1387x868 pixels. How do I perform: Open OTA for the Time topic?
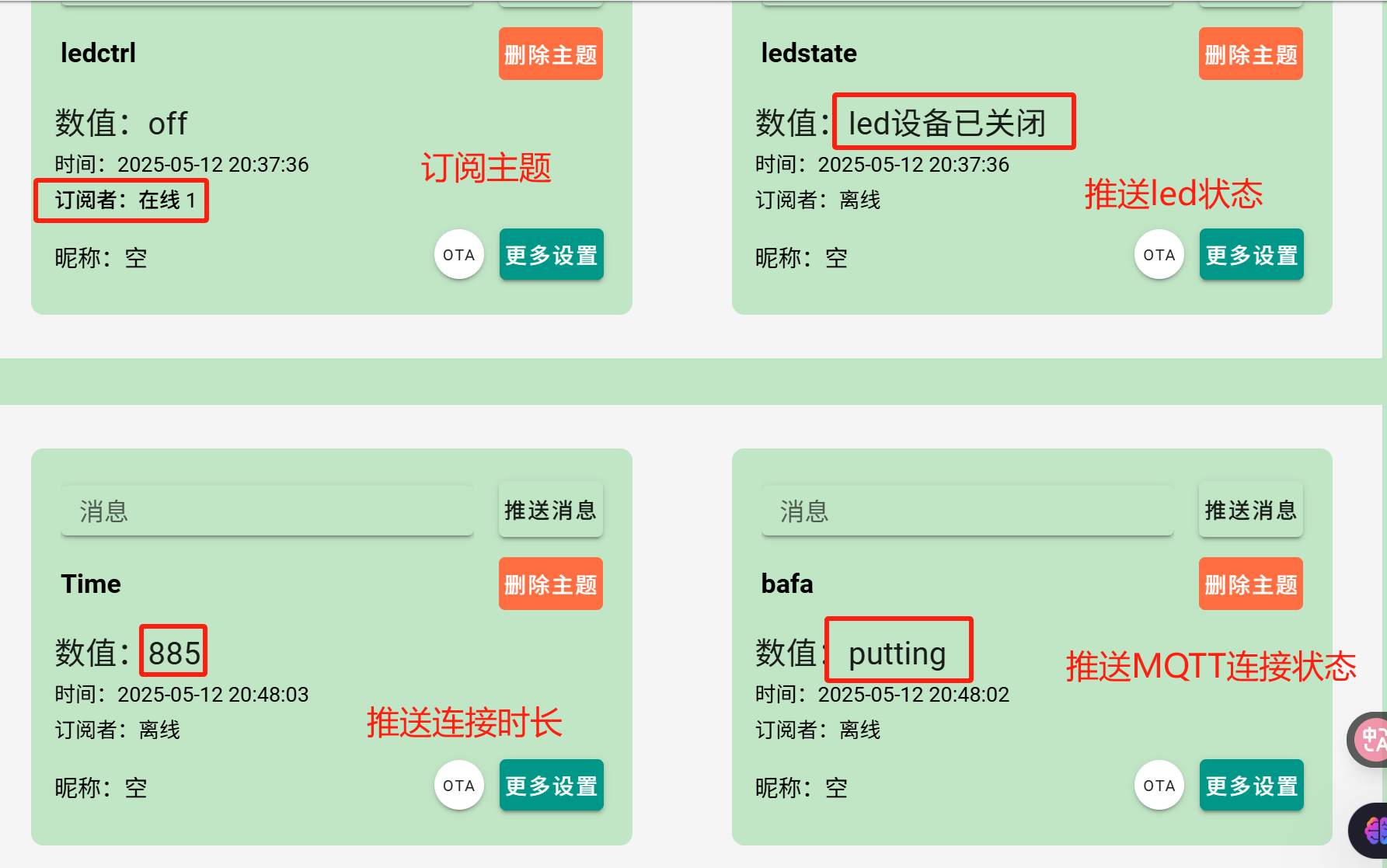(458, 786)
